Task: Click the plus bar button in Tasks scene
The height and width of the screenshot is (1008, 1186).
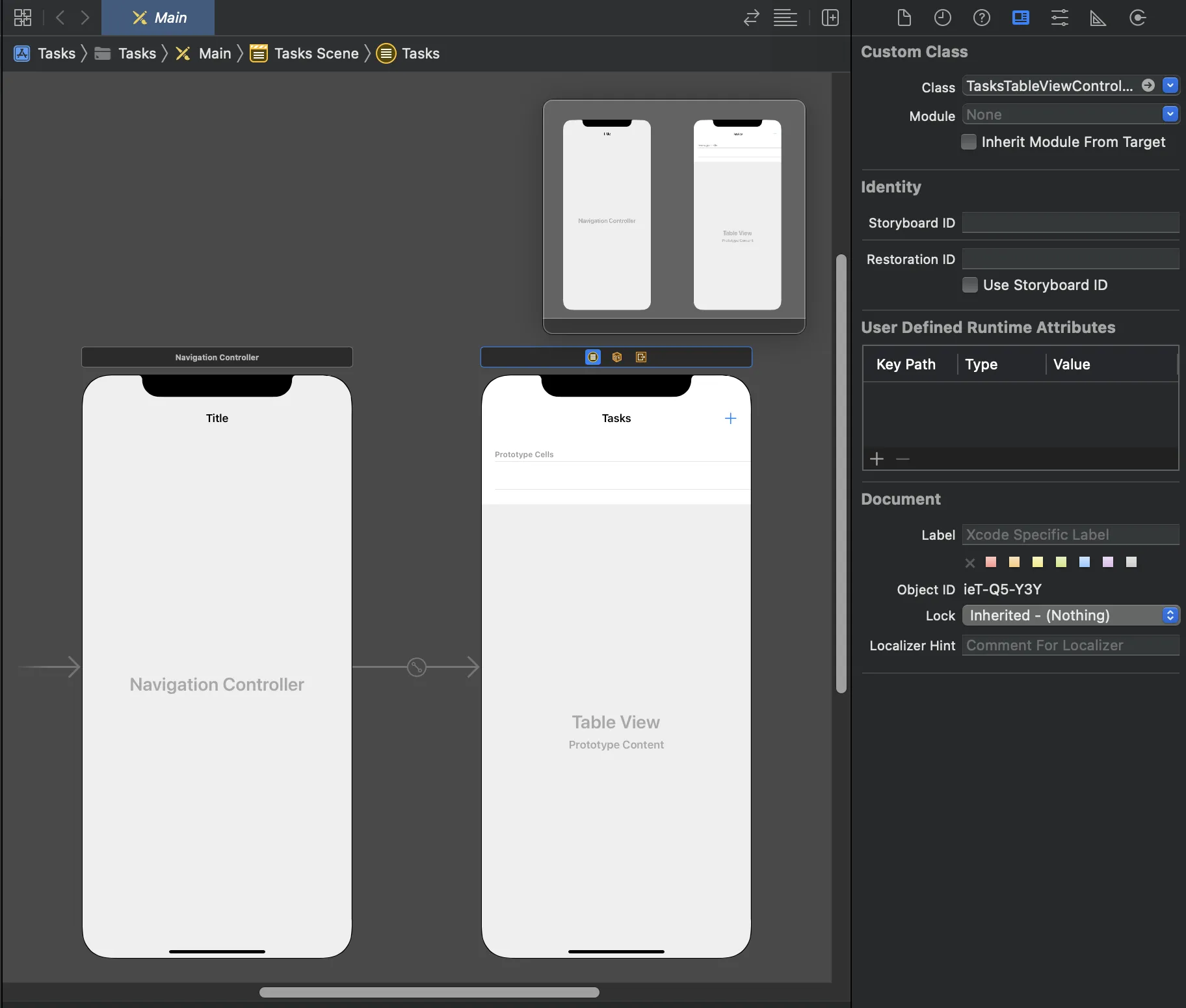Action: click(x=730, y=418)
